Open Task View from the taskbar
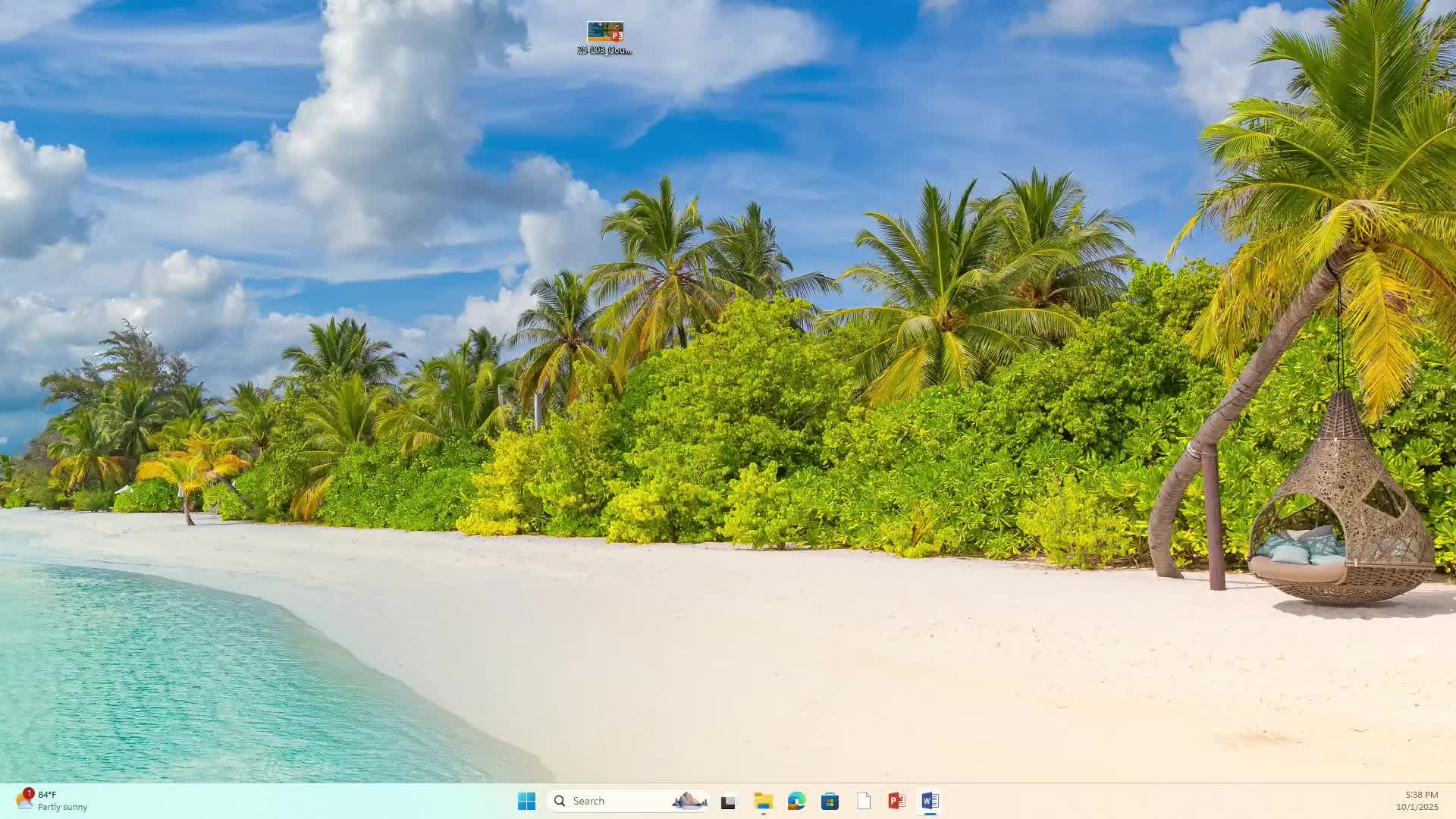 tap(729, 801)
